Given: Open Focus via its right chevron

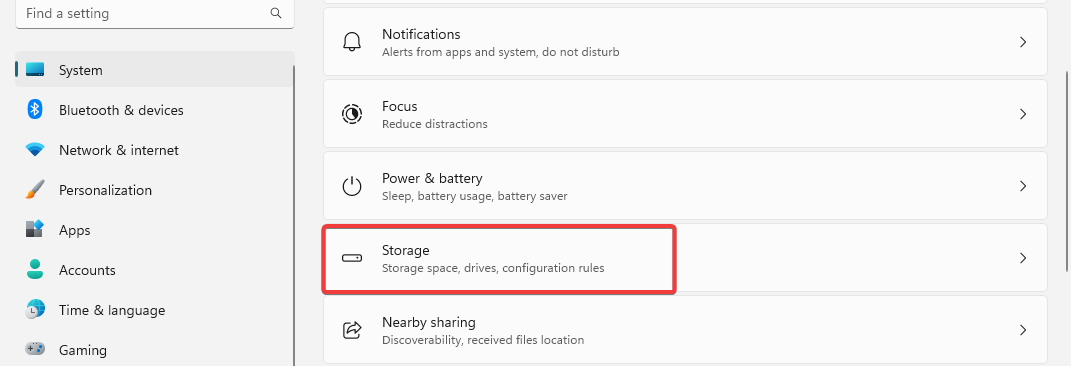Looking at the screenshot, I should click(1023, 114).
